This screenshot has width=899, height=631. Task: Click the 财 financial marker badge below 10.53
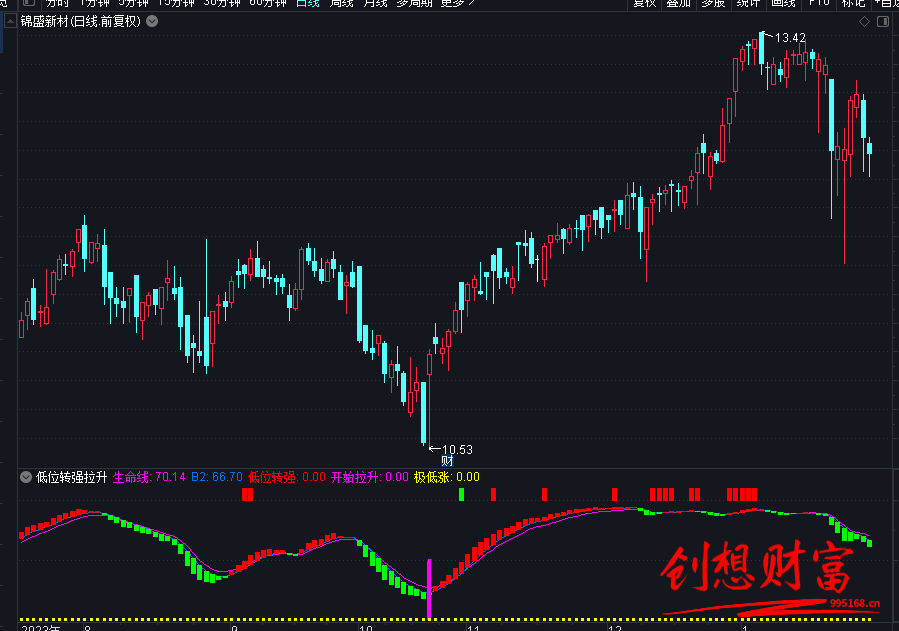click(x=447, y=461)
